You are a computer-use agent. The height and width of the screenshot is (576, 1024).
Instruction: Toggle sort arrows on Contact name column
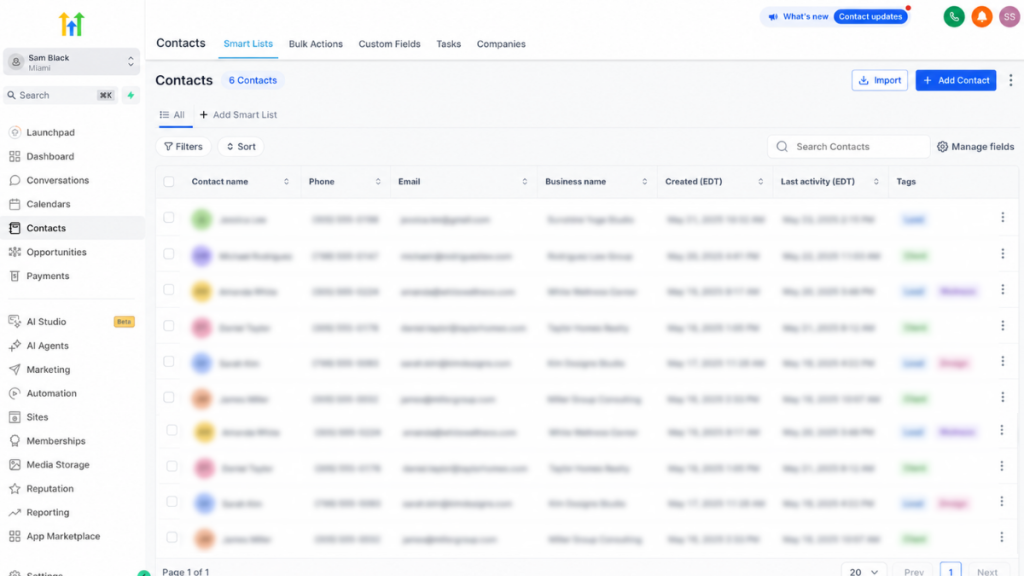point(286,182)
